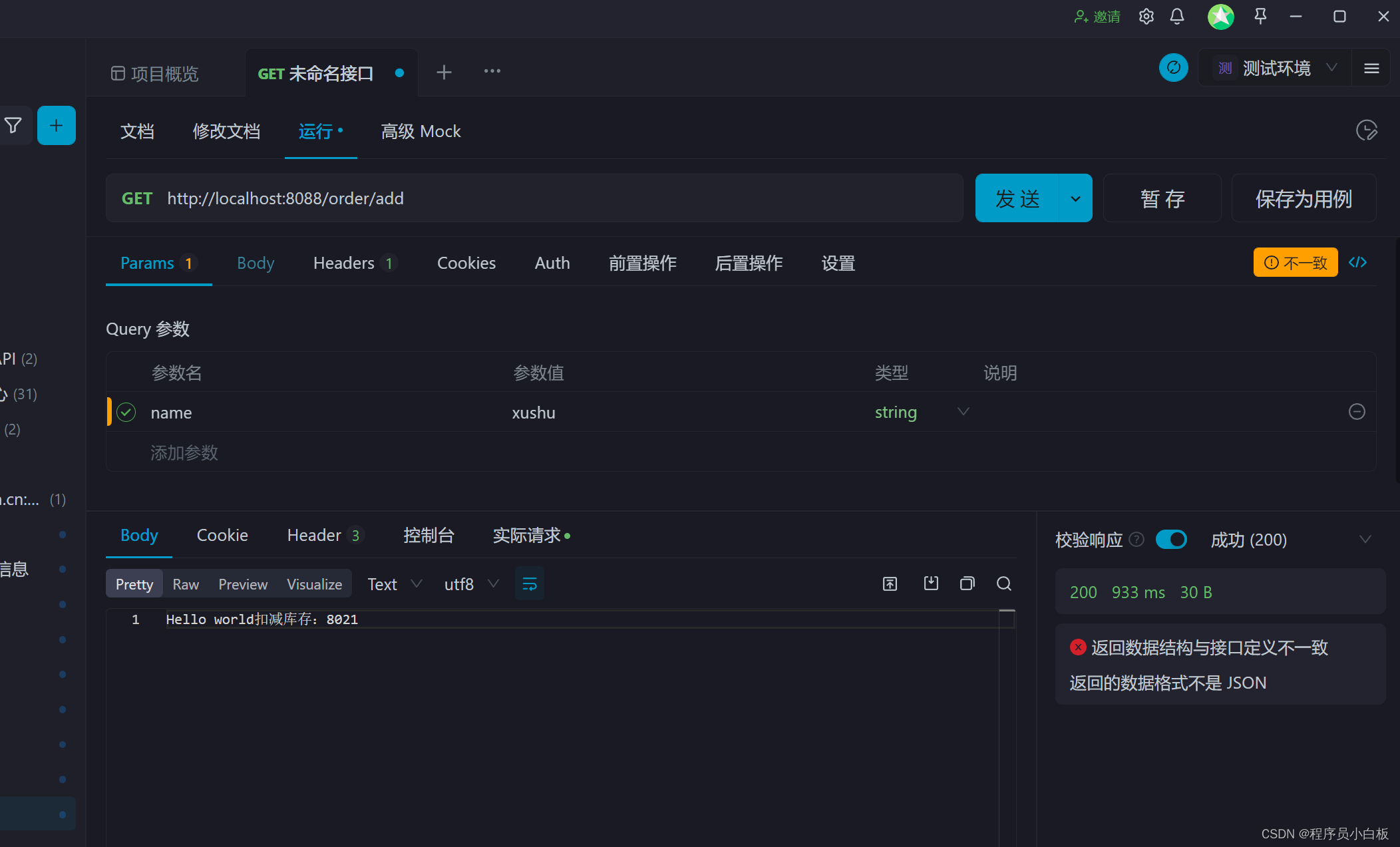The image size is (1400, 847).
Task: Open the response Header tab
Action: pos(325,536)
